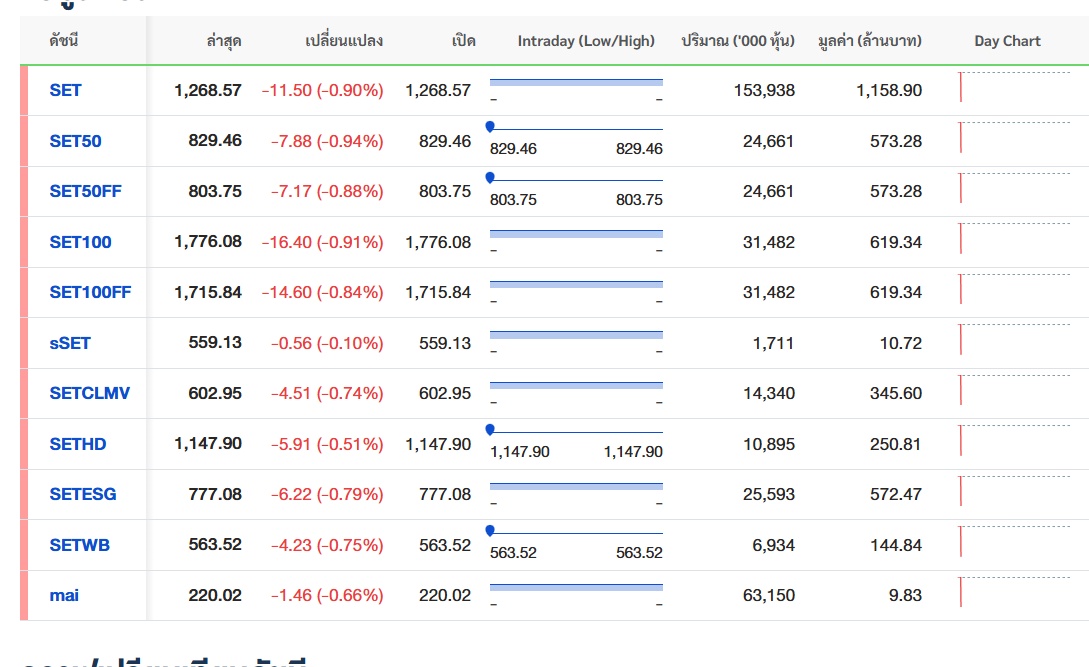Image resolution: width=1089 pixels, height=667 pixels.
Task: Click the SETWB intraday range marker
Action: click(x=490, y=531)
